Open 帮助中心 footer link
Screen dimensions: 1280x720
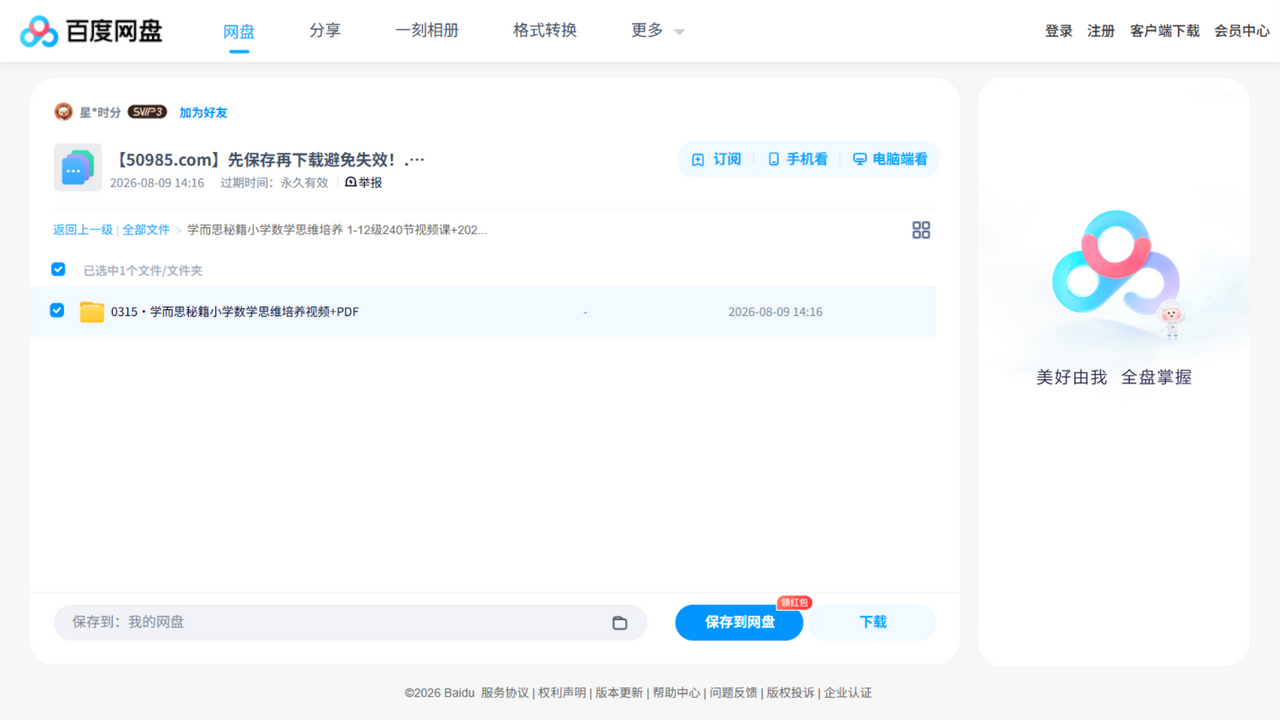(x=677, y=693)
